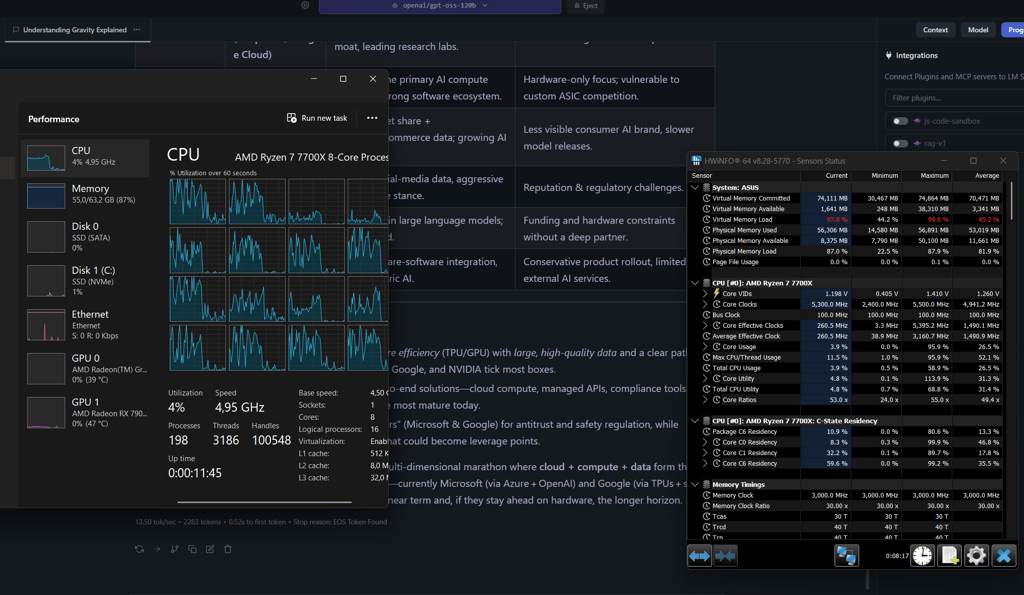Click Up time value 0:00:11:45
The width and height of the screenshot is (1024, 595).
pos(195,473)
